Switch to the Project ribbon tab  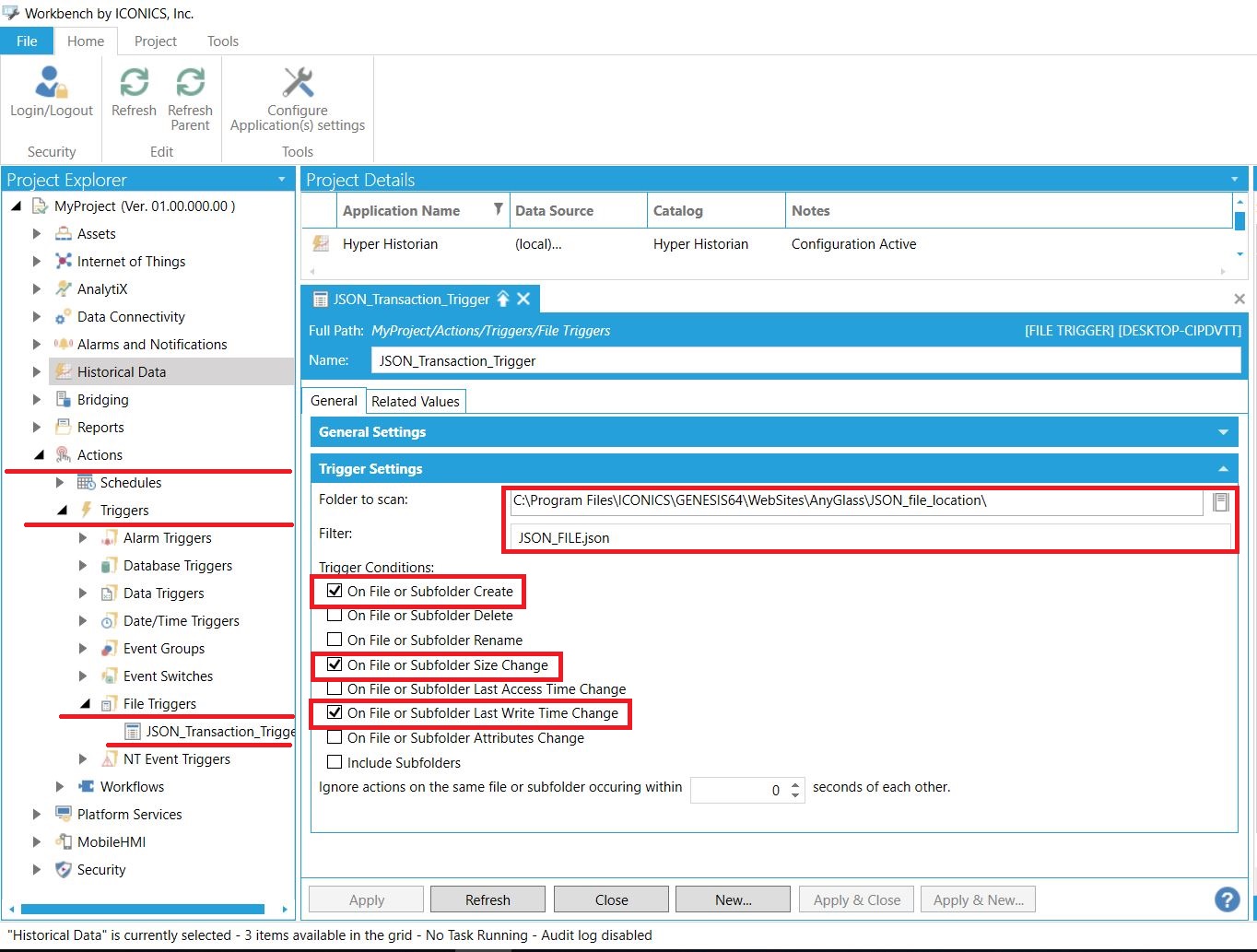155,41
